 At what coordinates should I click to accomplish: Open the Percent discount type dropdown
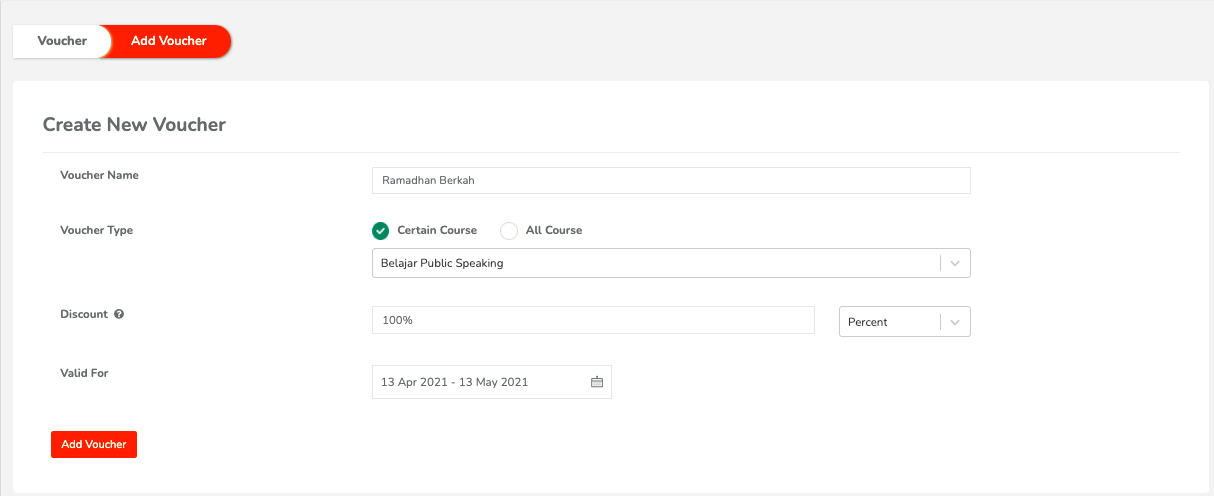(x=905, y=322)
